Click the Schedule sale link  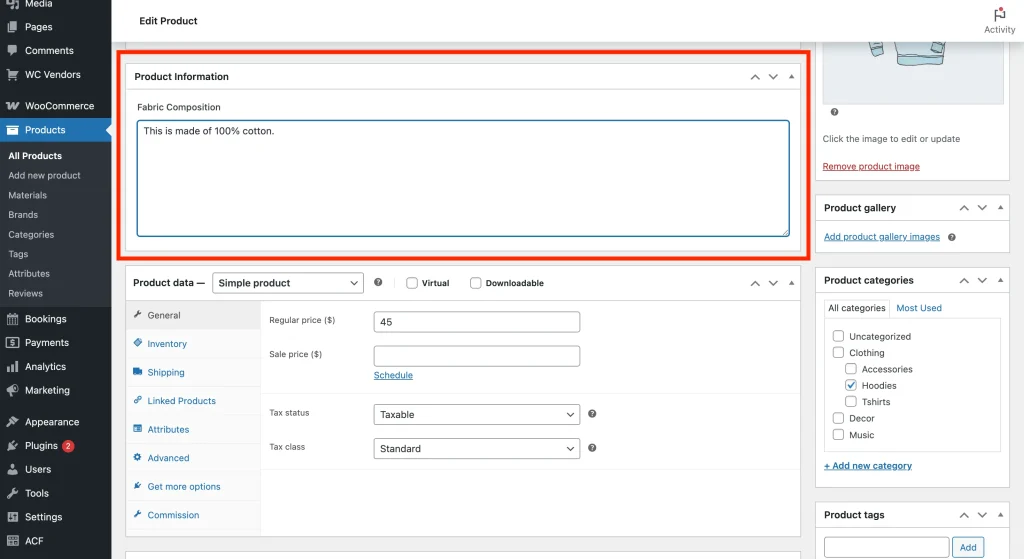tap(393, 375)
